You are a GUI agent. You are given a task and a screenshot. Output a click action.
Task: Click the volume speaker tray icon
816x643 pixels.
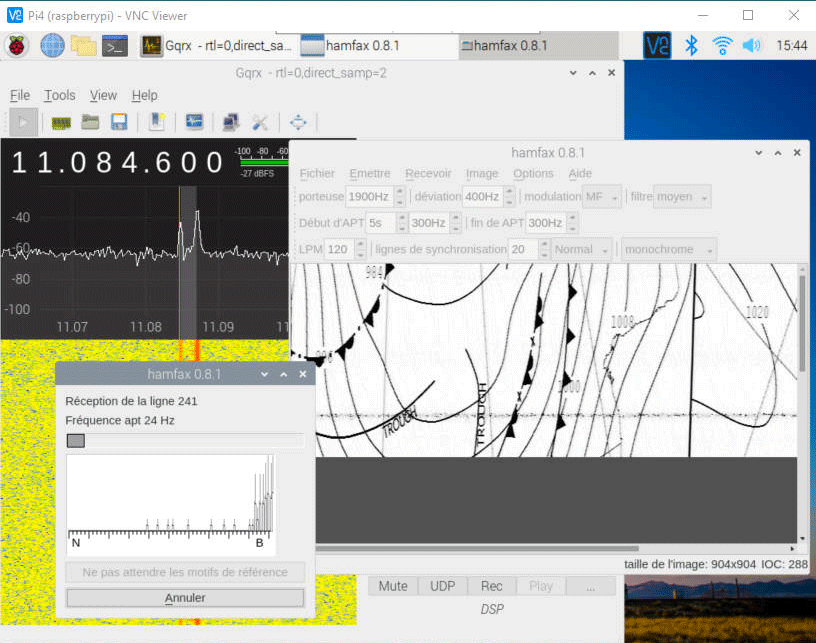pos(751,46)
